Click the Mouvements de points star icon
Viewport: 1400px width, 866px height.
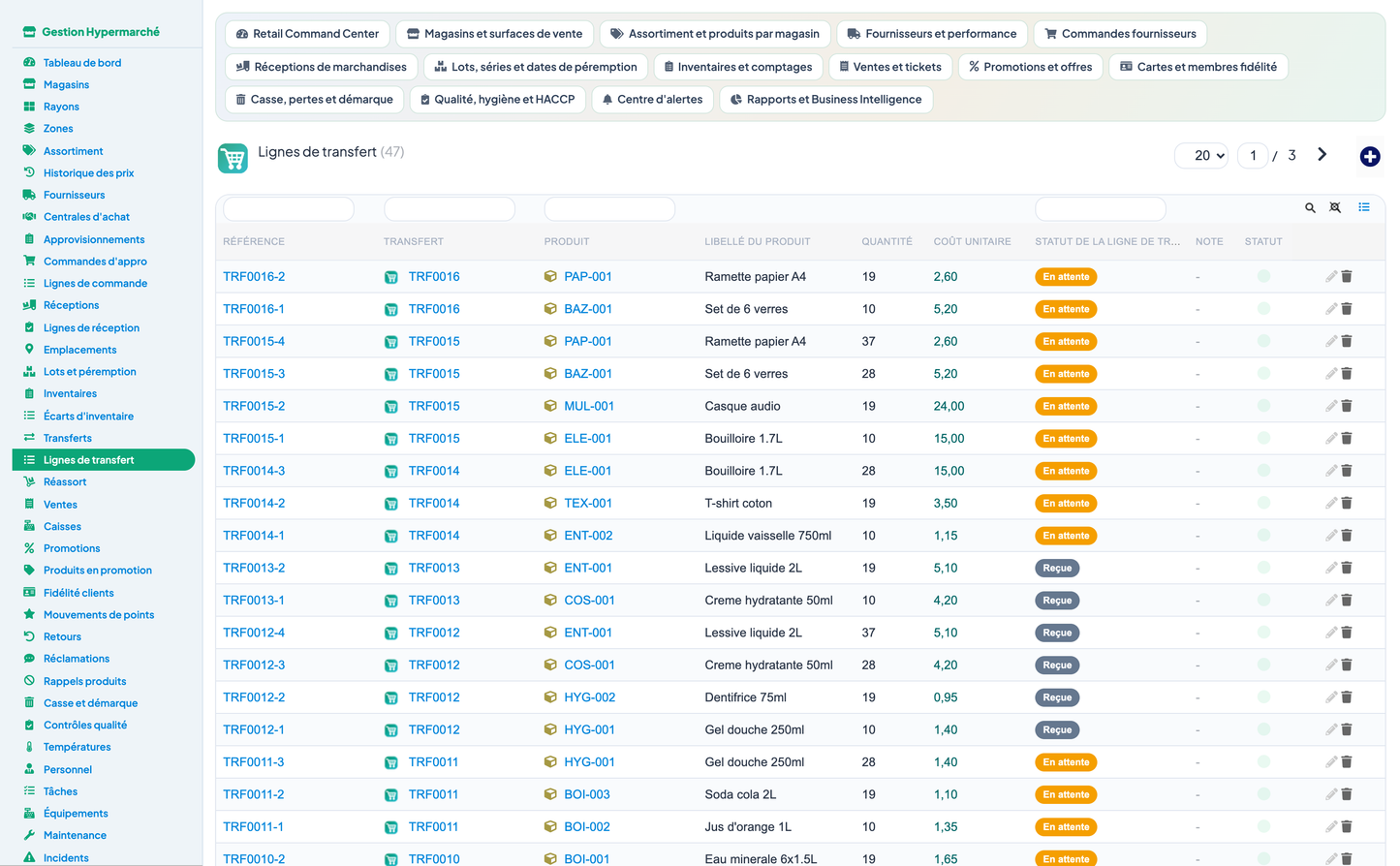coord(29,614)
